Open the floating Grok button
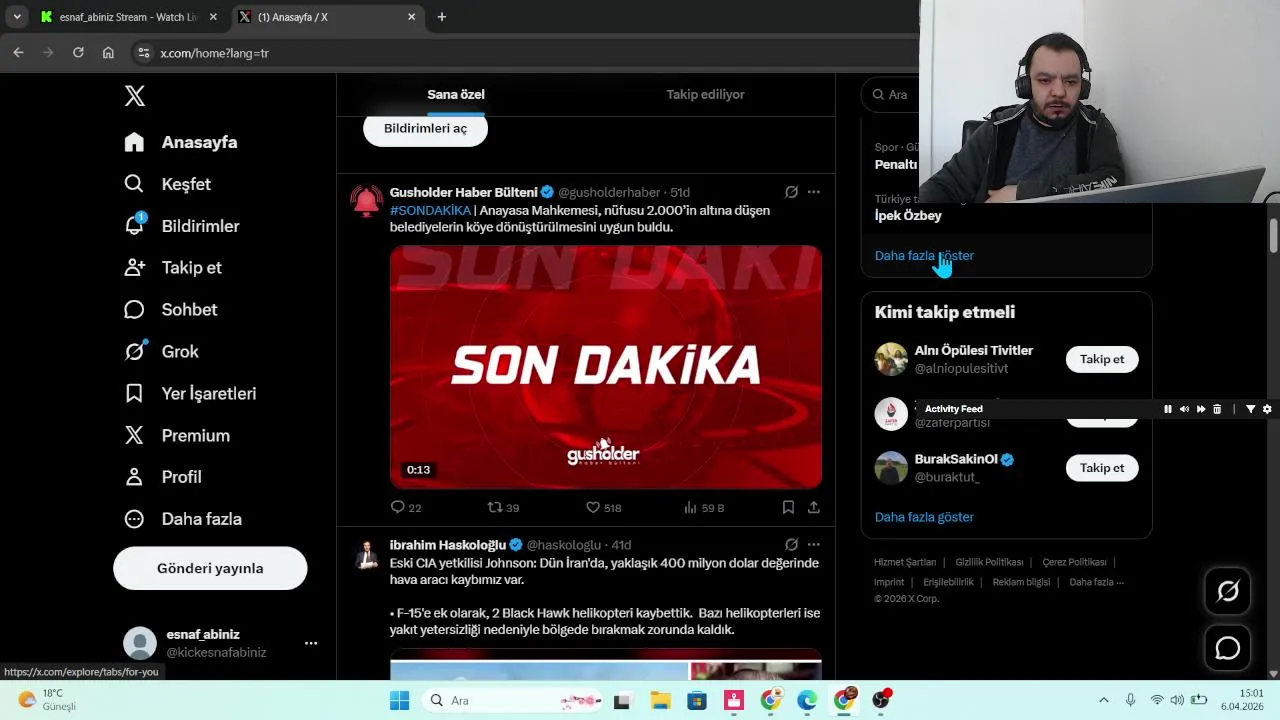 pyautogui.click(x=1228, y=591)
